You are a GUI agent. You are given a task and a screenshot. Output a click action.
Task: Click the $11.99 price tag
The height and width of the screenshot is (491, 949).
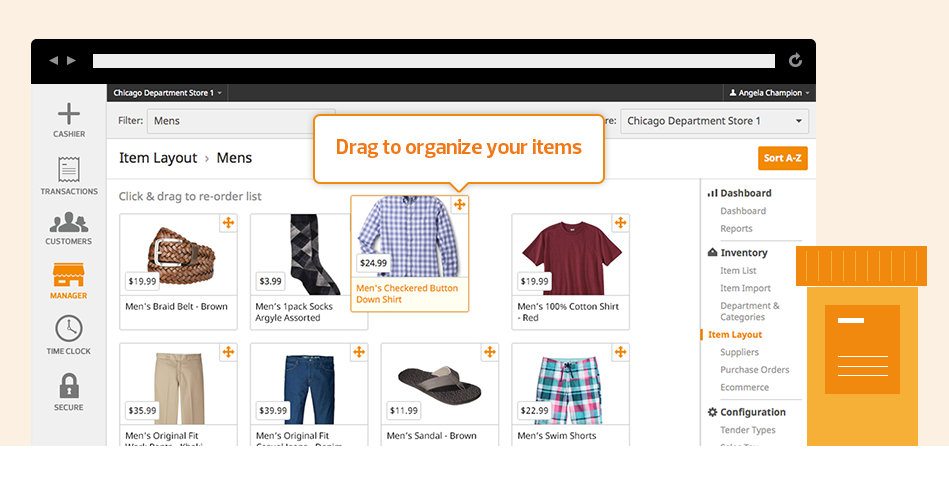click(404, 410)
